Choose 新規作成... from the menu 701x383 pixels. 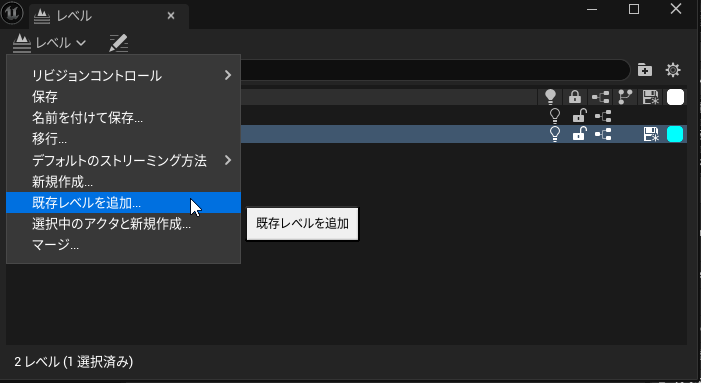(x=123, y=182)
